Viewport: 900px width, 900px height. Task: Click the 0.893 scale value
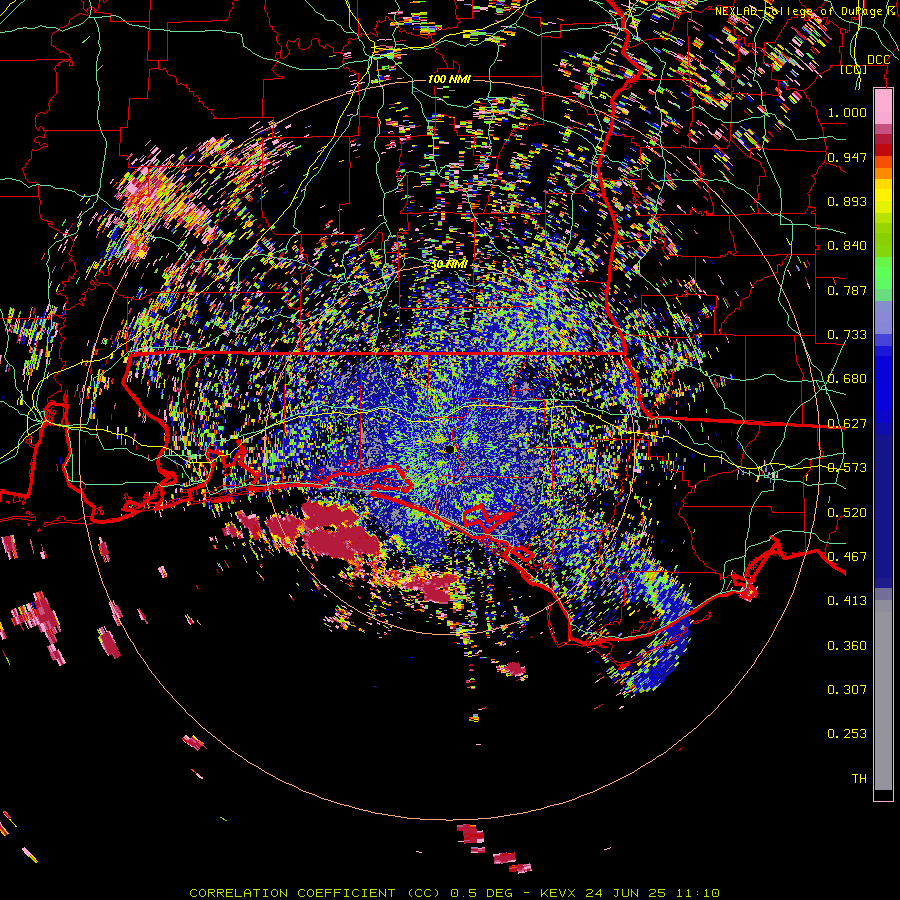pos(847,201)
